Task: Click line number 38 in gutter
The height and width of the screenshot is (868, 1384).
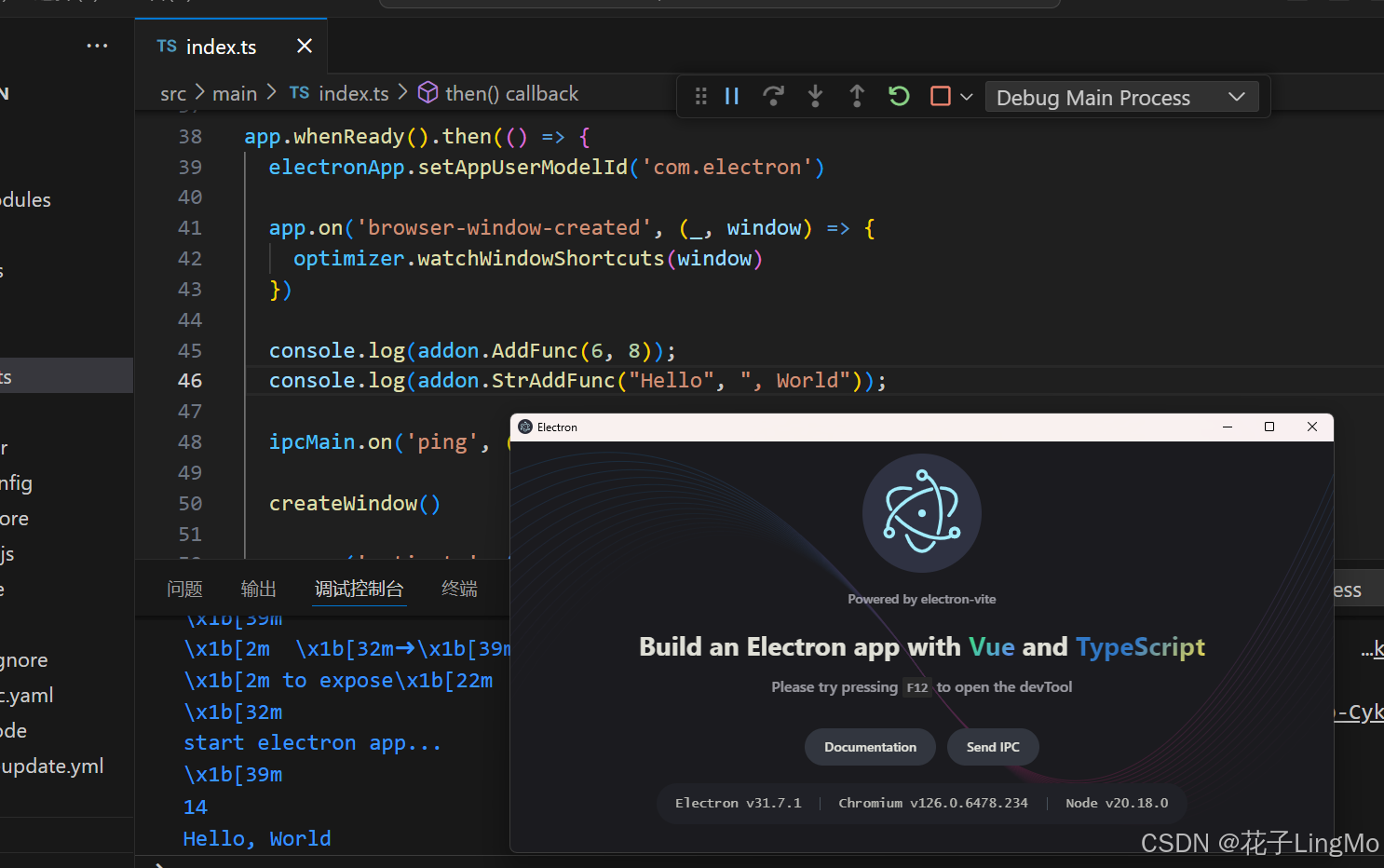Action: coord(190,136)
